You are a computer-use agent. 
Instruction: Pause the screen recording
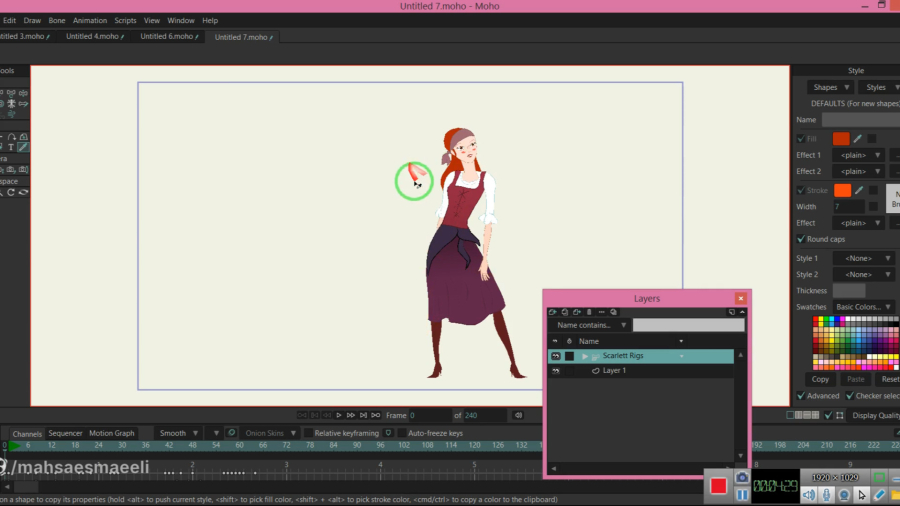click(742, 495)
